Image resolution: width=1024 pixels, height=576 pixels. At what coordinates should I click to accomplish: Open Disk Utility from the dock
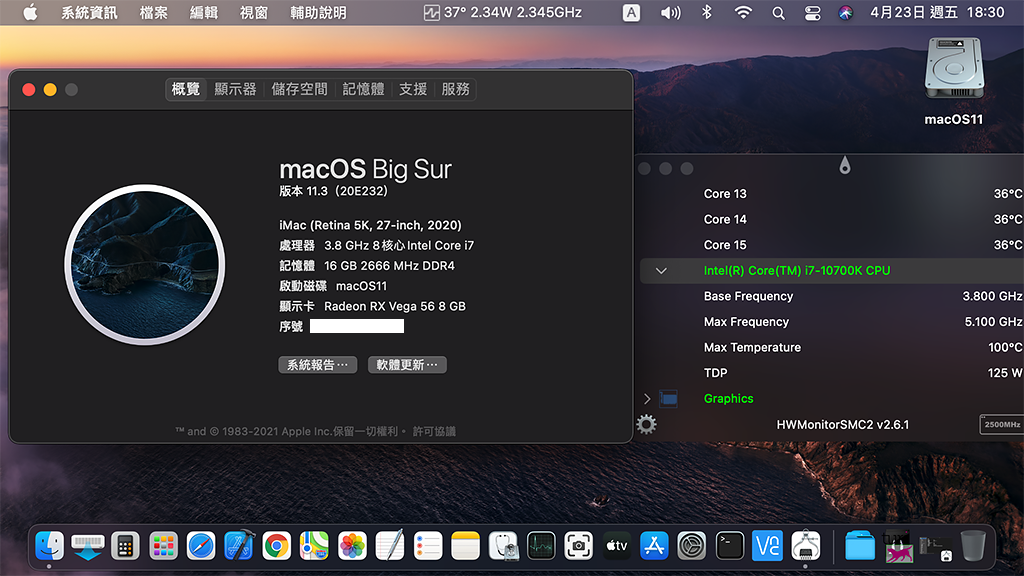tap(504, 545)
